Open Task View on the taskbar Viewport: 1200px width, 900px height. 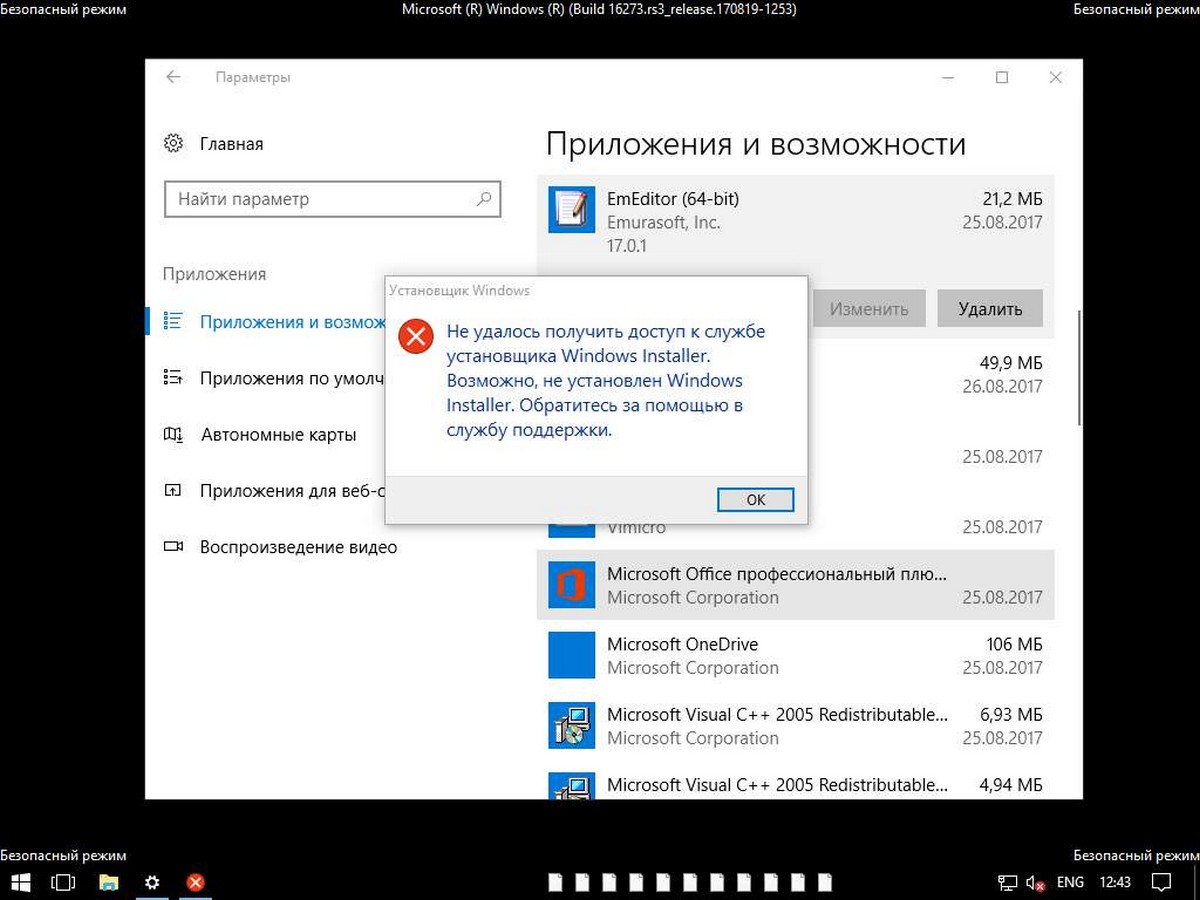point(63,882)
